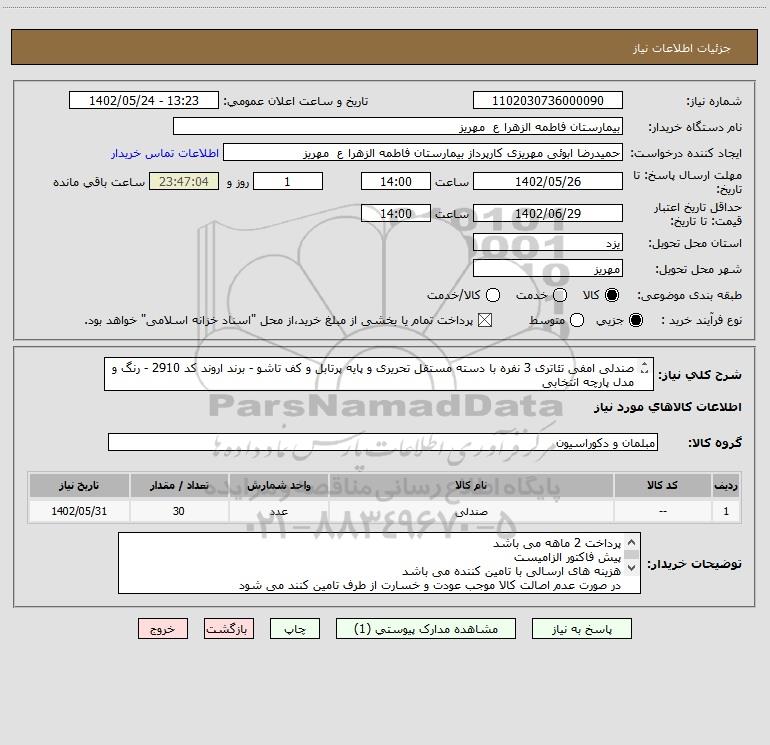
Task: Click the row number 1 cell
Action: [x=726, y=511]
